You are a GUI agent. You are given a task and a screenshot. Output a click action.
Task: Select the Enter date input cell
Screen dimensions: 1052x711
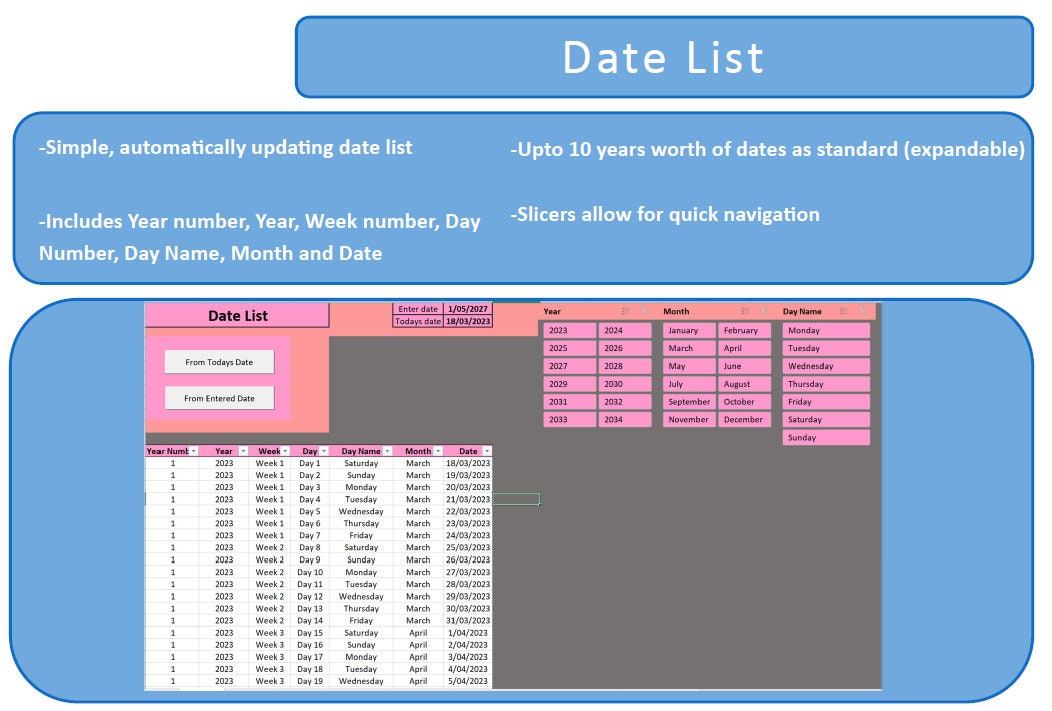click(467, 309)
